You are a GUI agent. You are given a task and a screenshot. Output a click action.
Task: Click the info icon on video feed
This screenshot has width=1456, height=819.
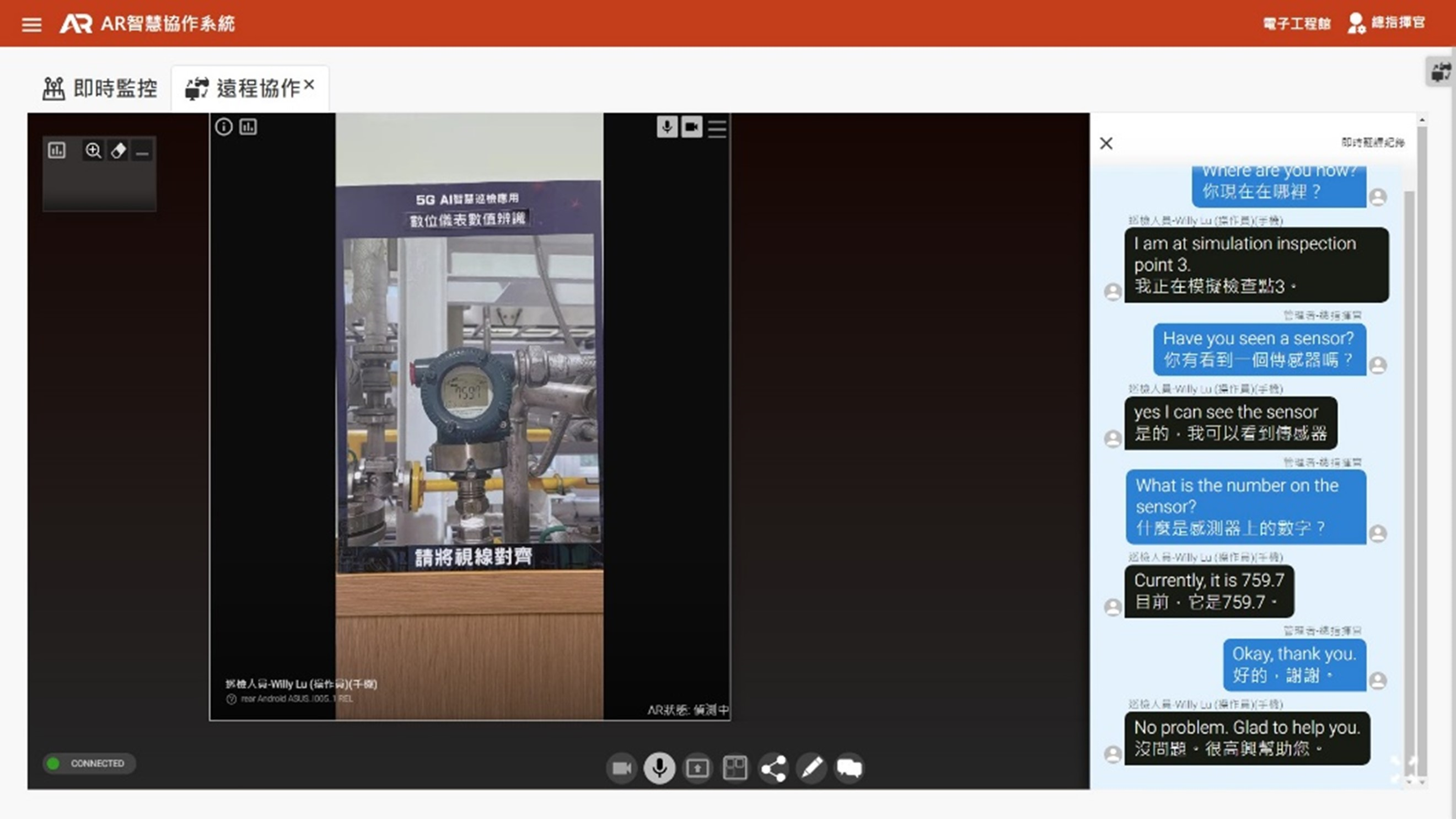(224, 127)
